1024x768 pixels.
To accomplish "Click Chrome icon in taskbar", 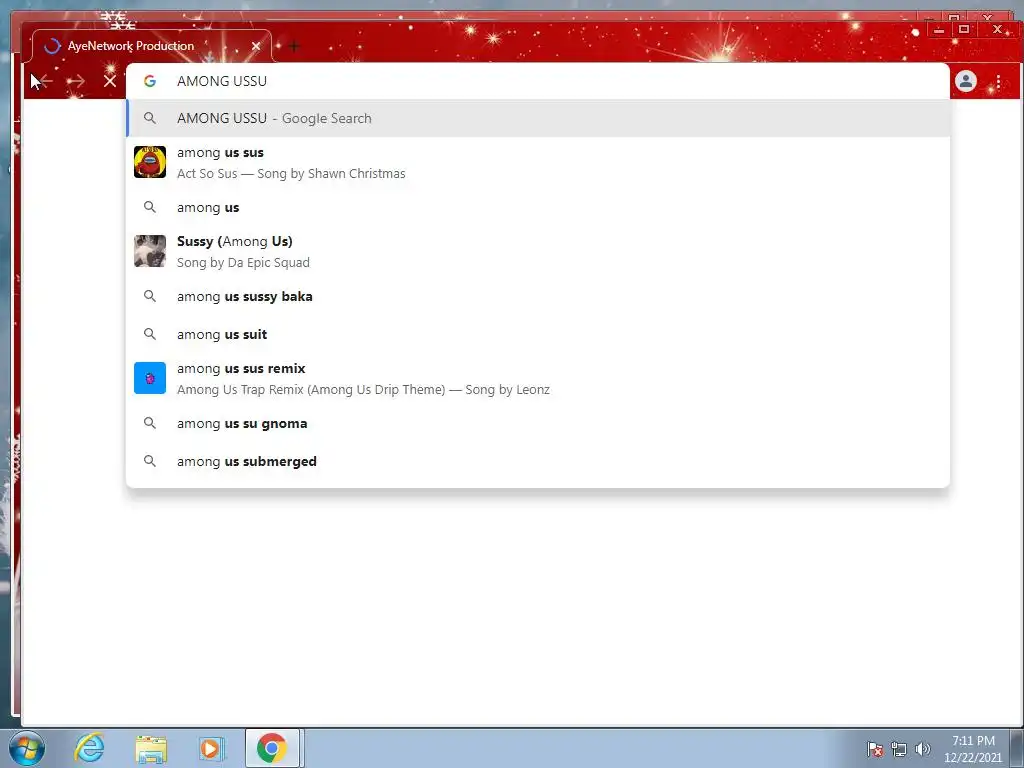I will [x=272, y=748].
